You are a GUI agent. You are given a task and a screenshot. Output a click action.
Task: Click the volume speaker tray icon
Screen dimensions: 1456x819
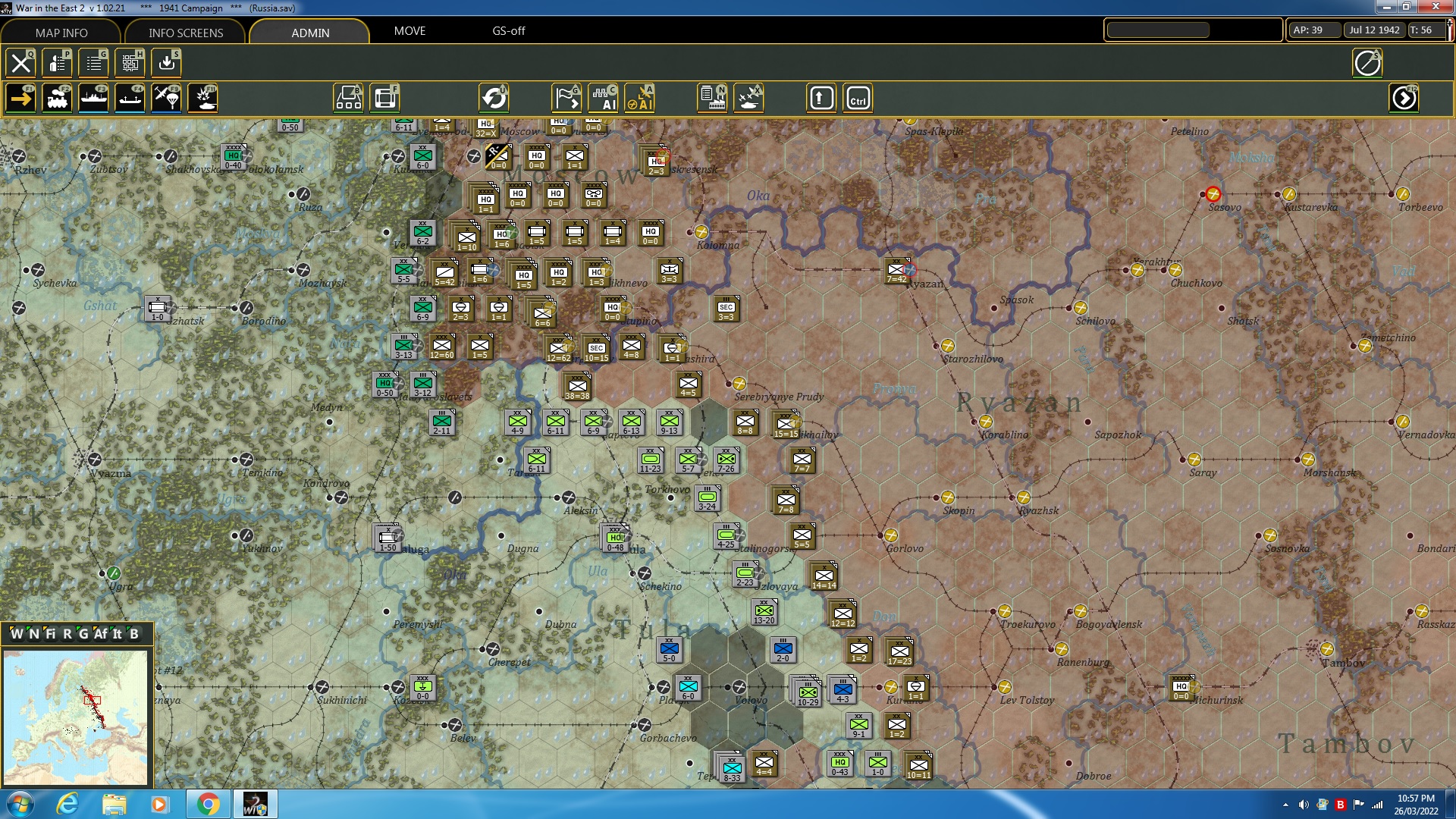1304,805
